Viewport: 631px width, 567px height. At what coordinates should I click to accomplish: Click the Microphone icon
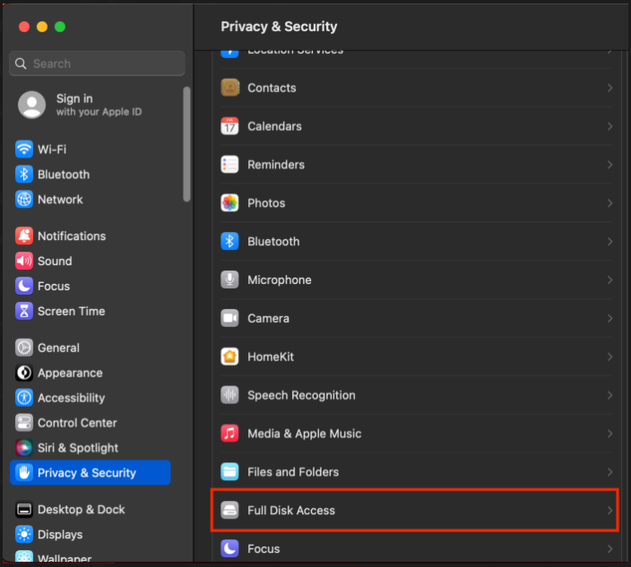click(x=230, y=280)
